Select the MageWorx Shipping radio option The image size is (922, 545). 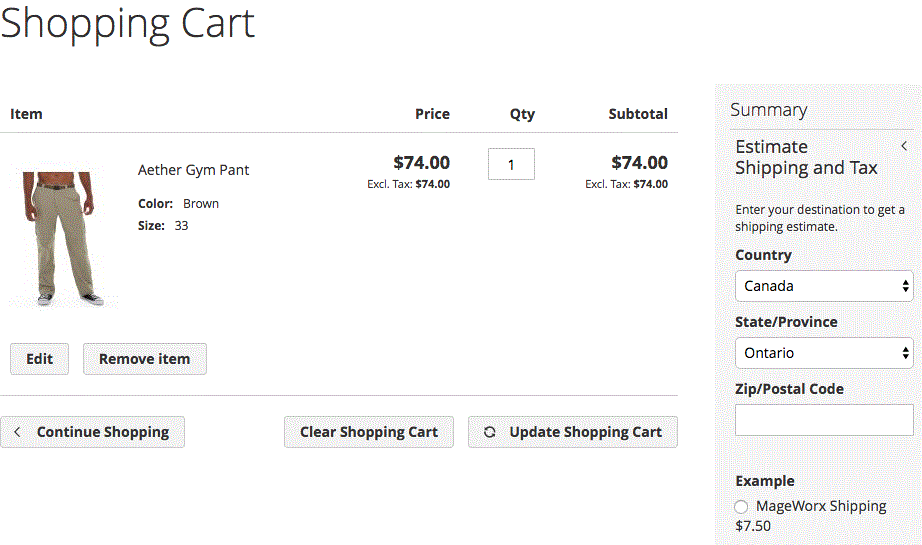pyautogui.click(x=741, y=507)
